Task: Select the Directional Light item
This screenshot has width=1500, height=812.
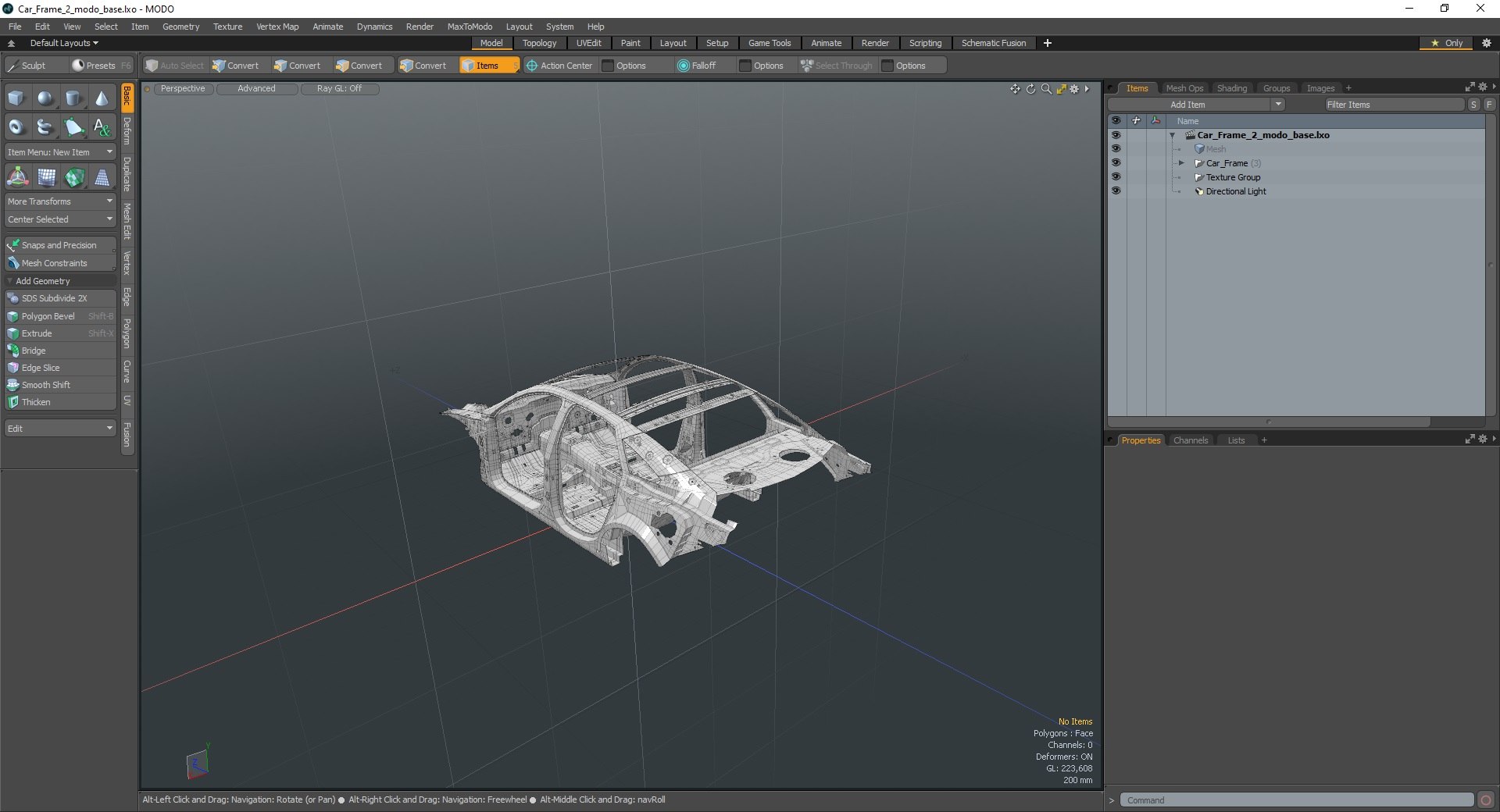Action: point(1236,191)
